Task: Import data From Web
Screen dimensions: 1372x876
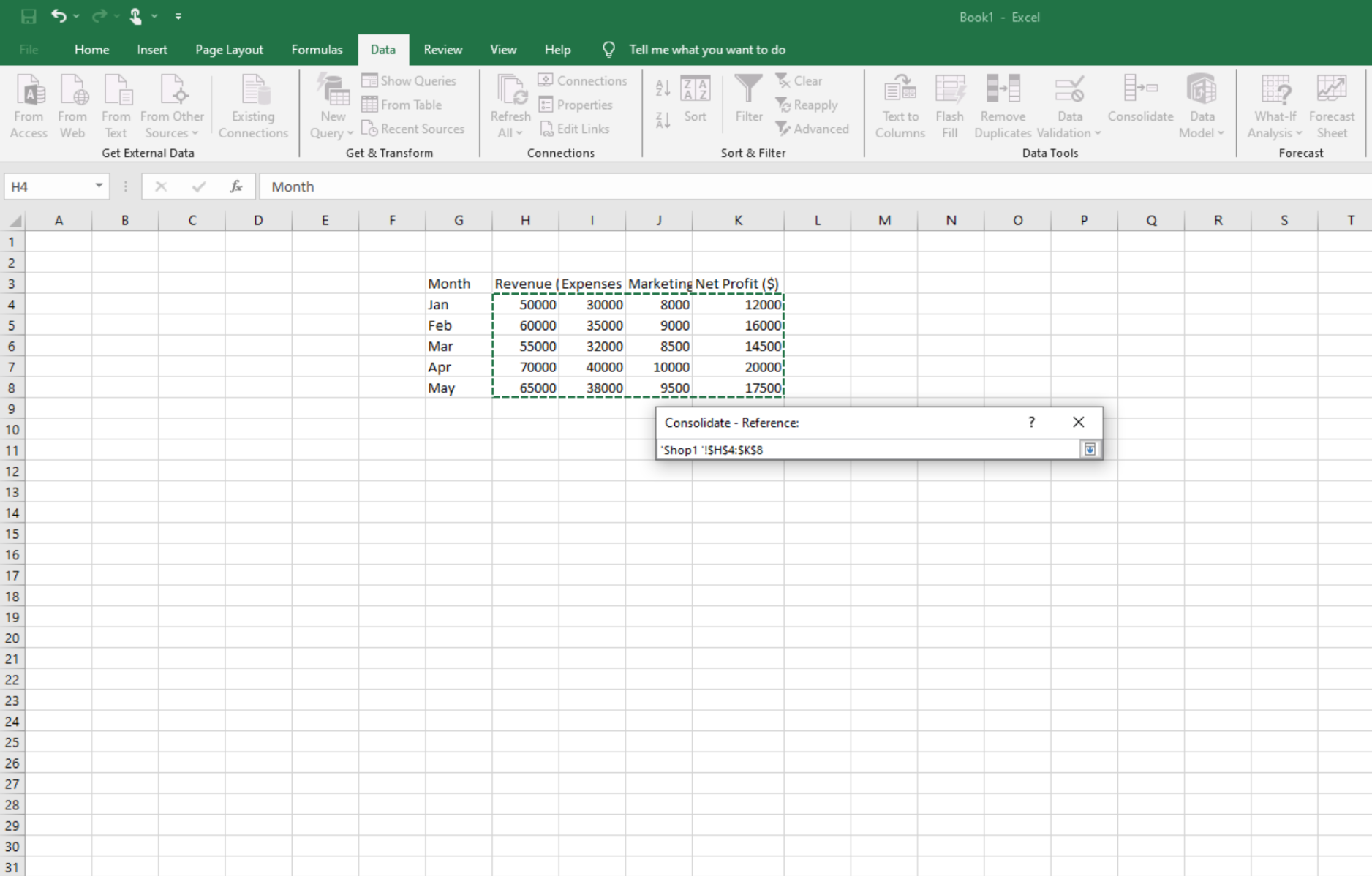Action: point(72,107)
